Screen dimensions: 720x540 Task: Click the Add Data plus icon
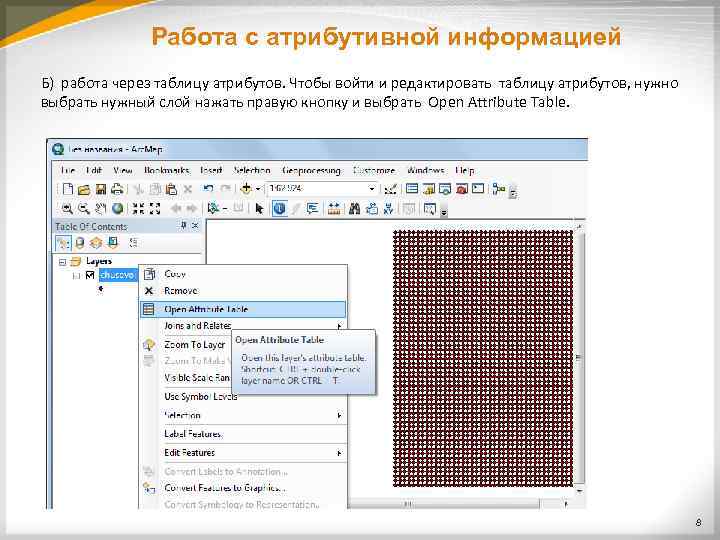click(246, 189)
